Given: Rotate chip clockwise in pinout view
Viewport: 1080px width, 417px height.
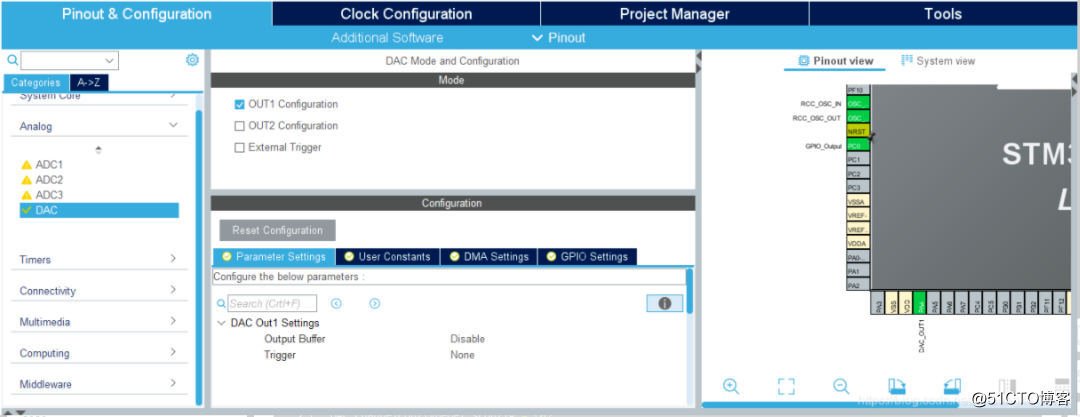Looking at the screenshot, I should coord(896,386).
